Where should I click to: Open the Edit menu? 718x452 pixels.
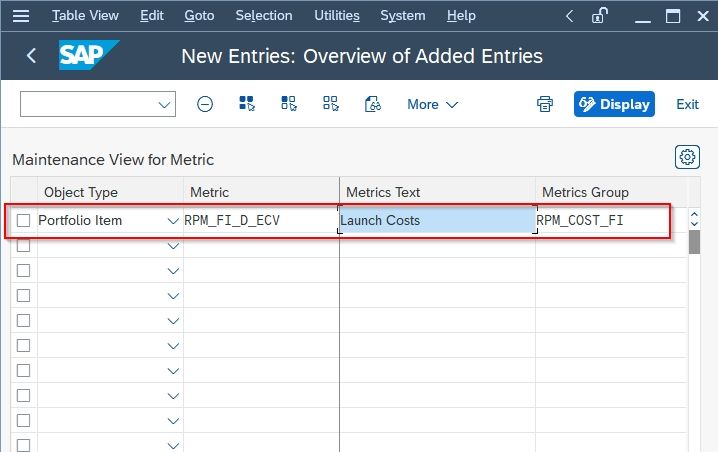pos(152,16)
